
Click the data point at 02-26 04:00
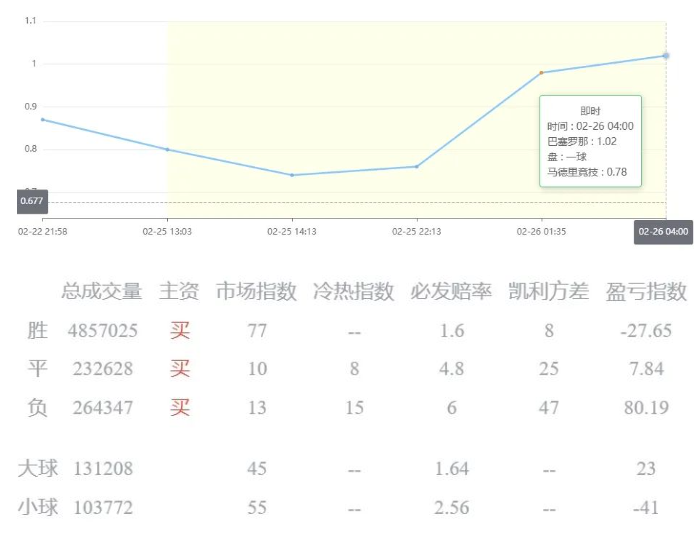pyautogui.click(x=666, y=56)
